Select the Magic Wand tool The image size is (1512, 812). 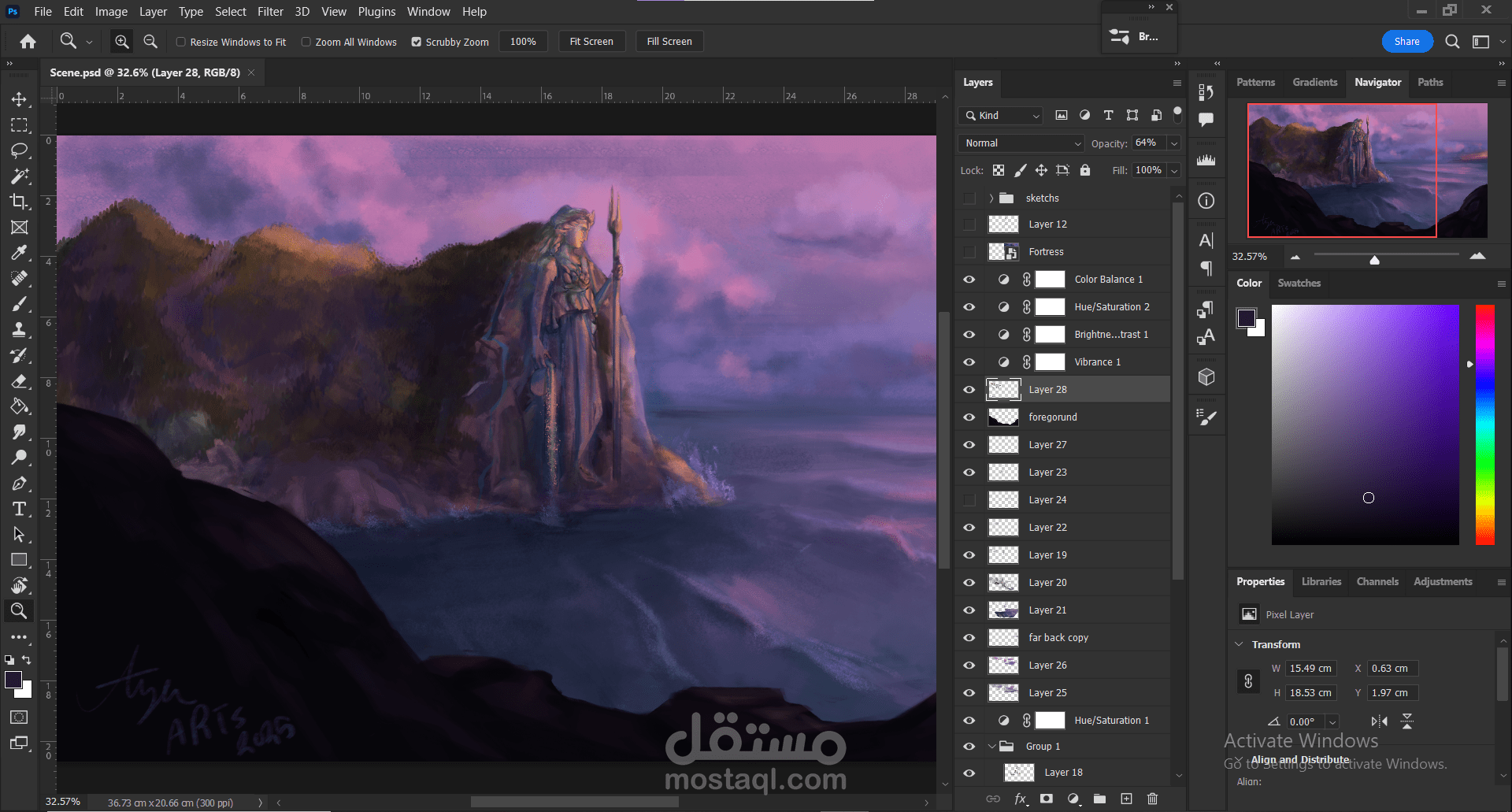(19, 176)
